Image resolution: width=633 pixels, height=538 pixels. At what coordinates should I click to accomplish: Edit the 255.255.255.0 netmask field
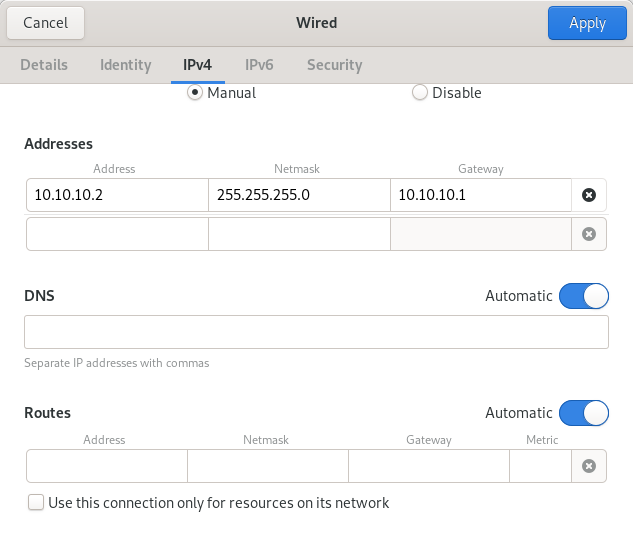pos(299,195)
